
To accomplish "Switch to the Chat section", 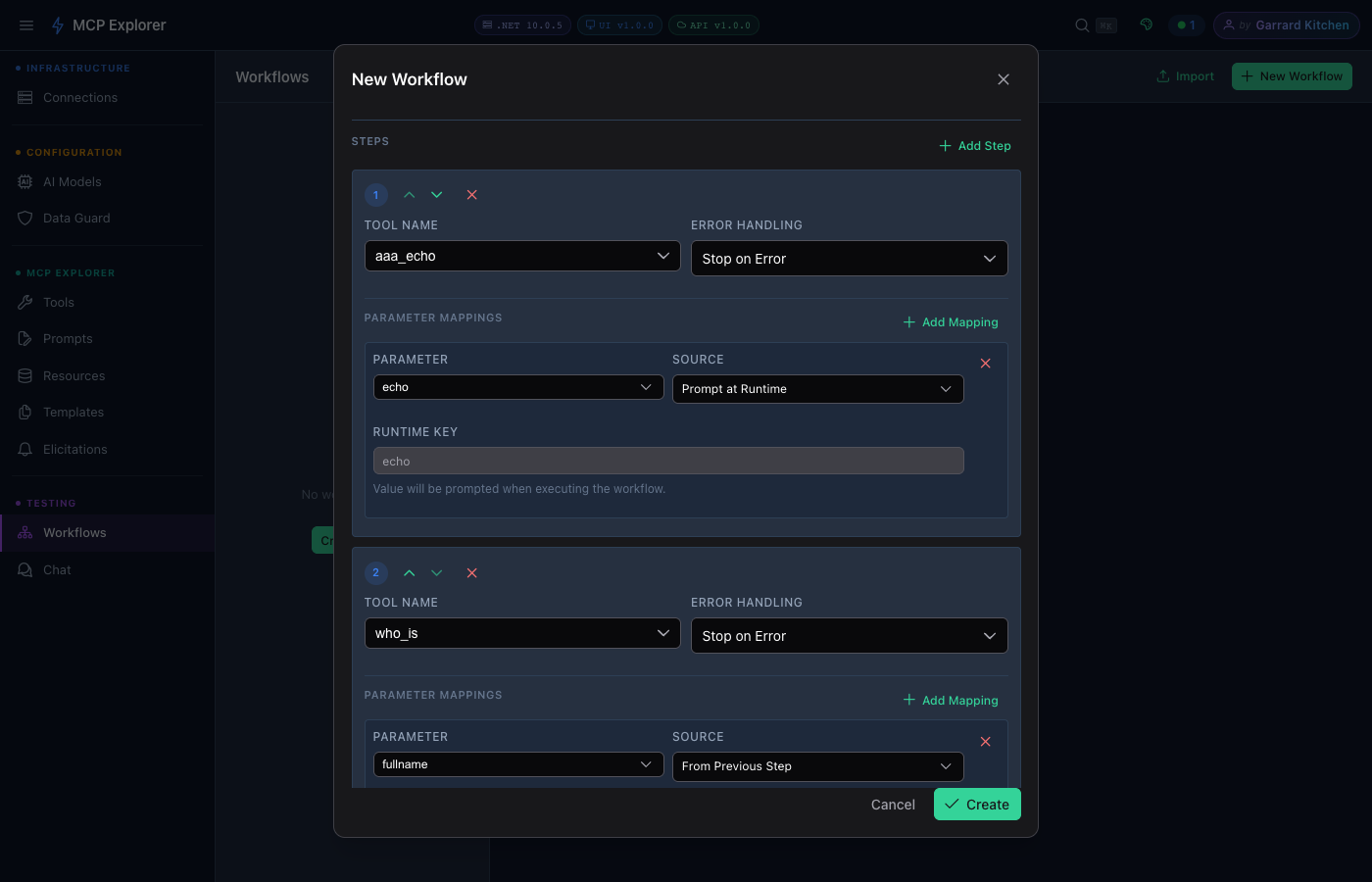I will coord(56,569).
